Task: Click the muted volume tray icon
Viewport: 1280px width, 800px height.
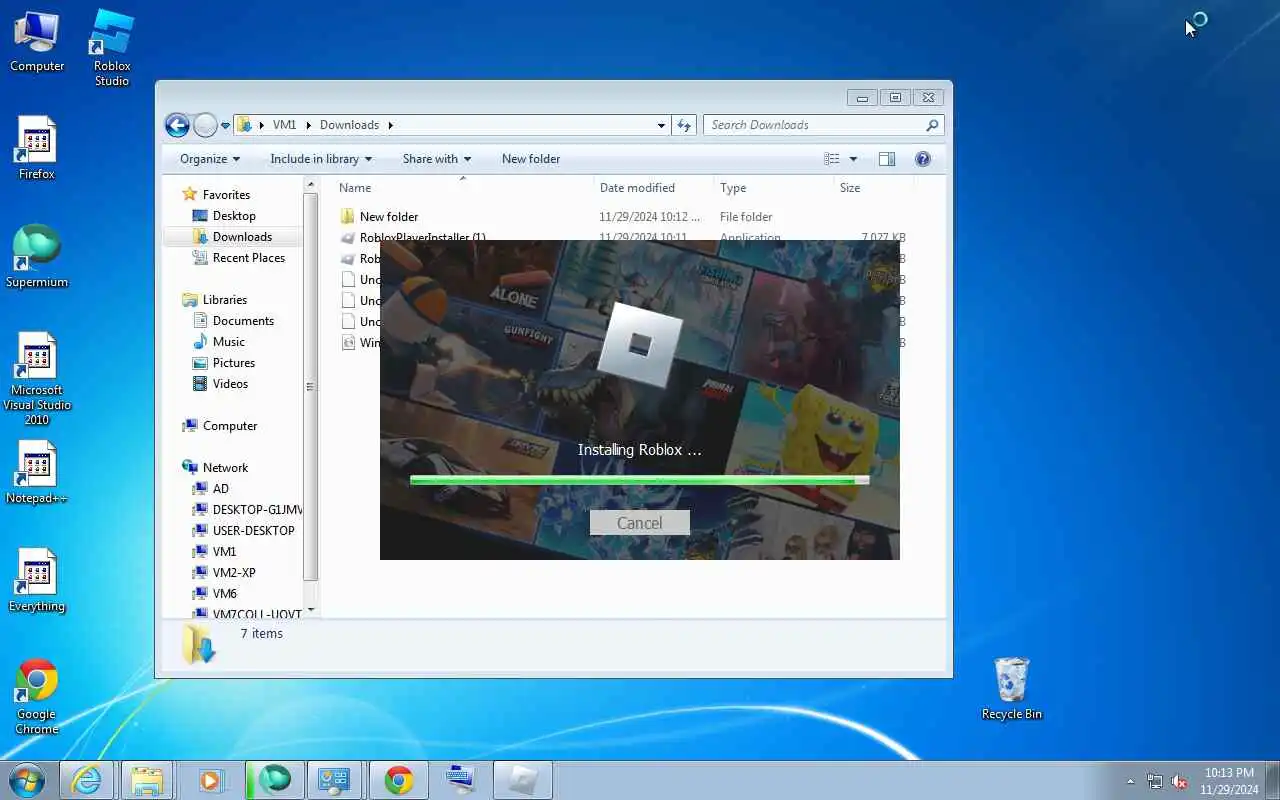Action: tap(1179, 781)
